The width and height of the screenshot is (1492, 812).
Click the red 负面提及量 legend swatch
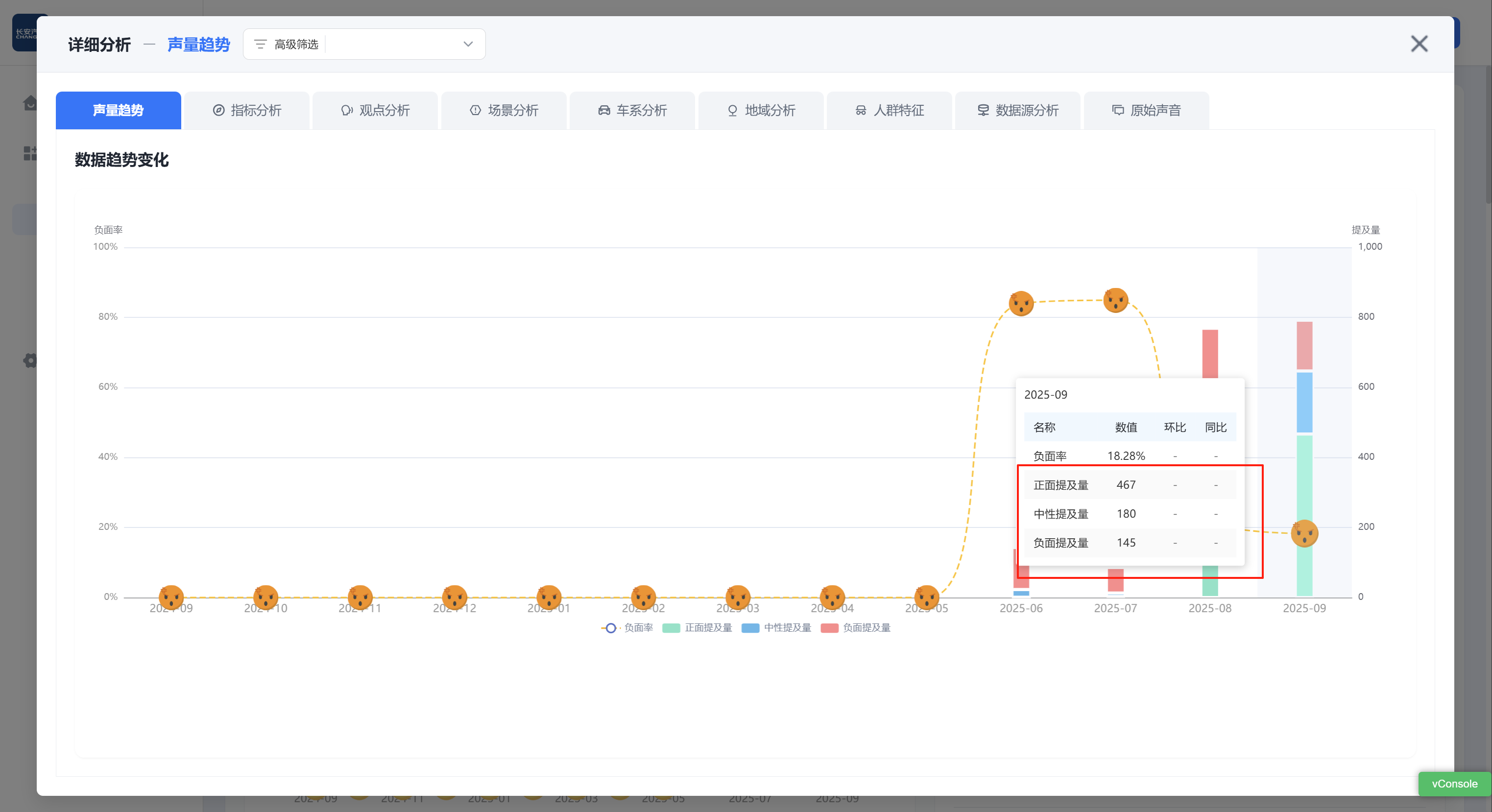[829, 628]
